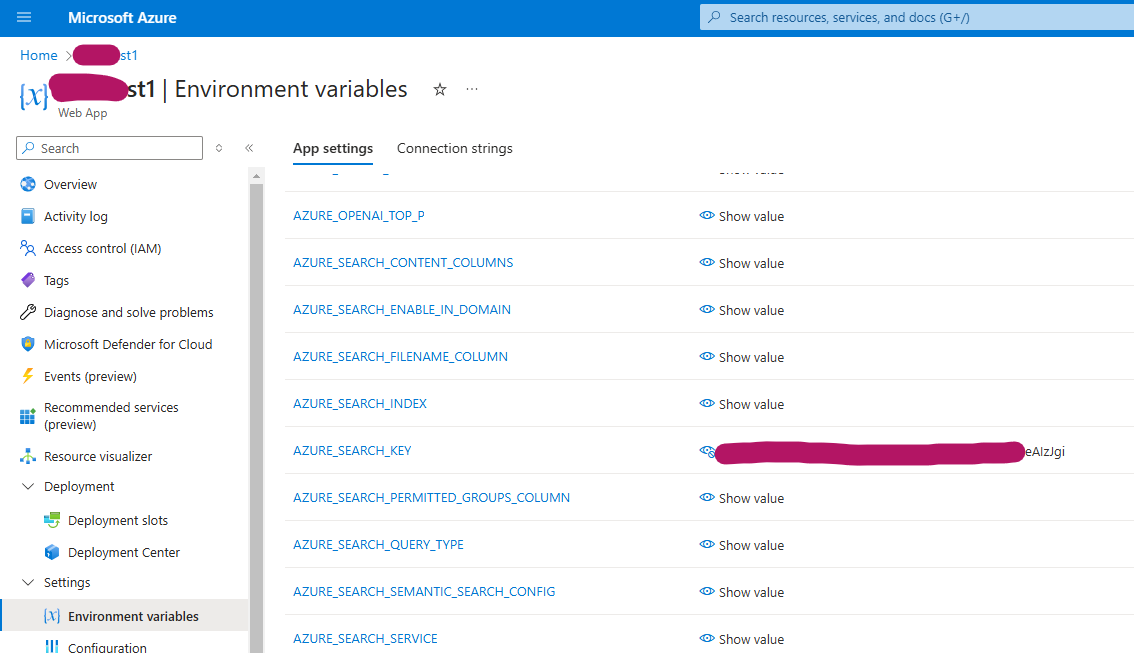
Task: Open Deployment slots
Action: pos(118,521)
